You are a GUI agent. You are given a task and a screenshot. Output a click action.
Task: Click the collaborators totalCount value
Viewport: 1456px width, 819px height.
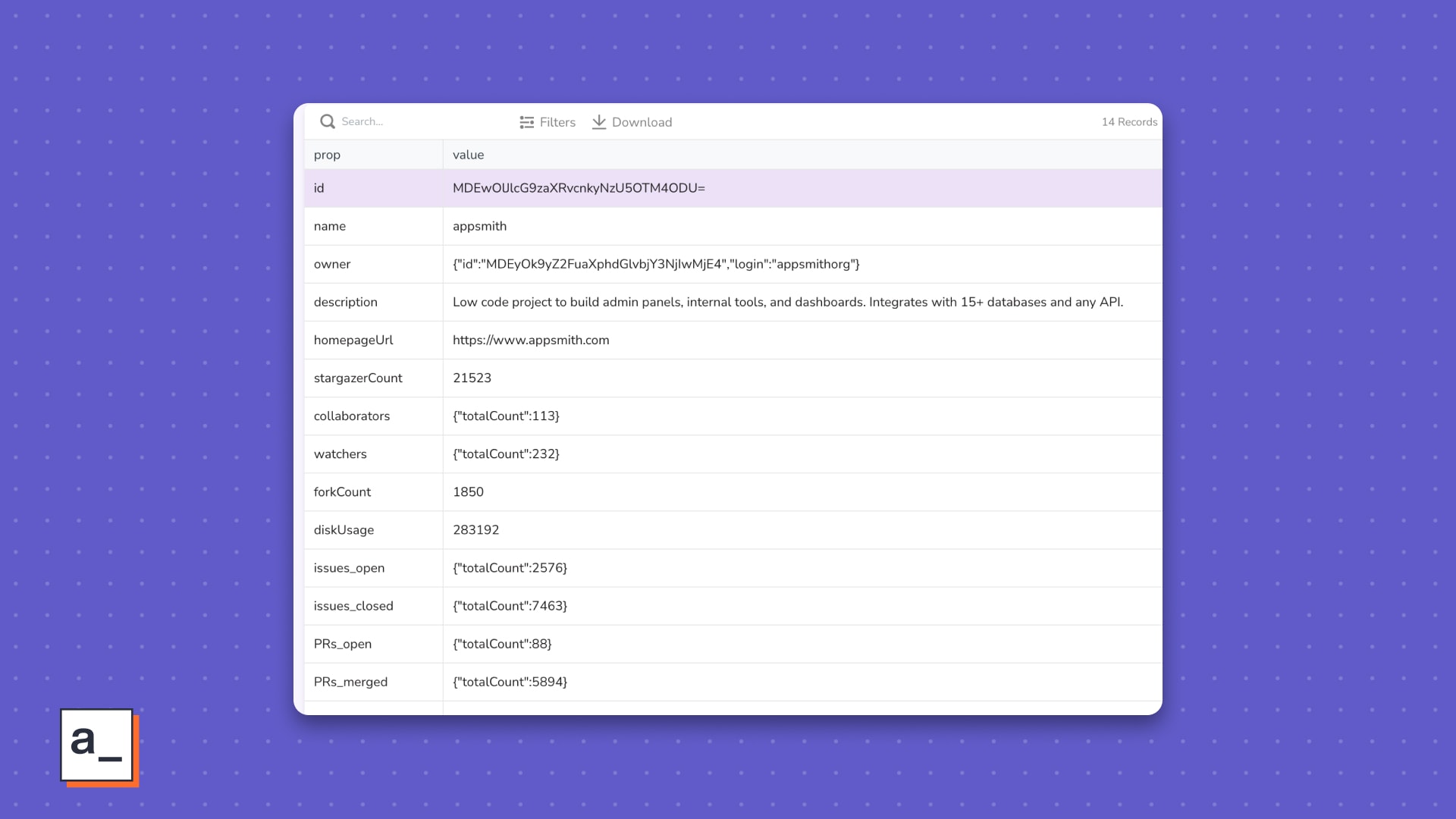[x=506, y=416]
